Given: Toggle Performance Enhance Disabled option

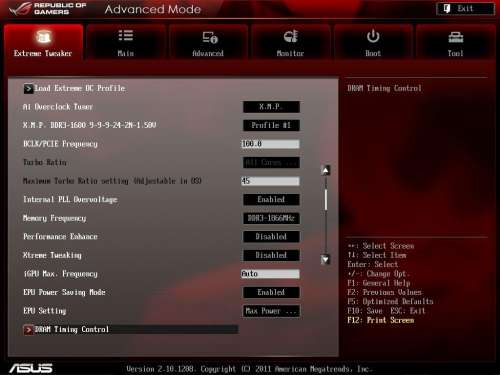Looking at the screenshot, I should coord(271,237).
